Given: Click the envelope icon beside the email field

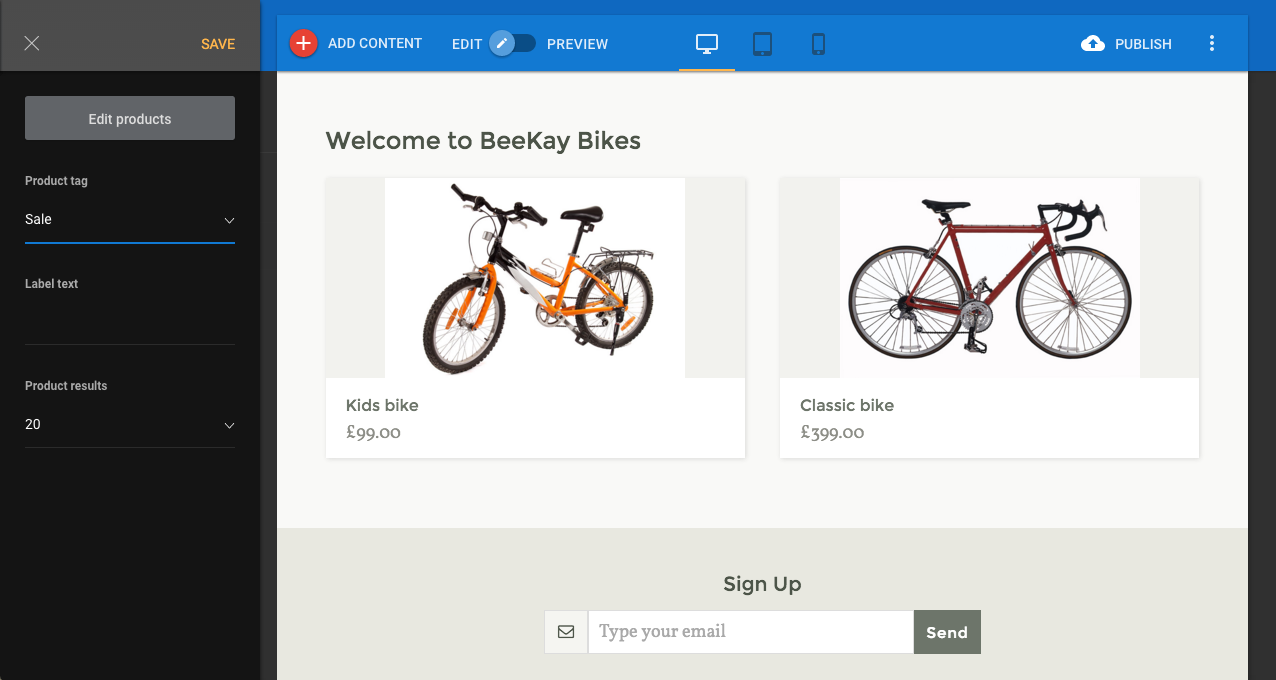Looking at the screenshot, I should (x=566, y=632).
